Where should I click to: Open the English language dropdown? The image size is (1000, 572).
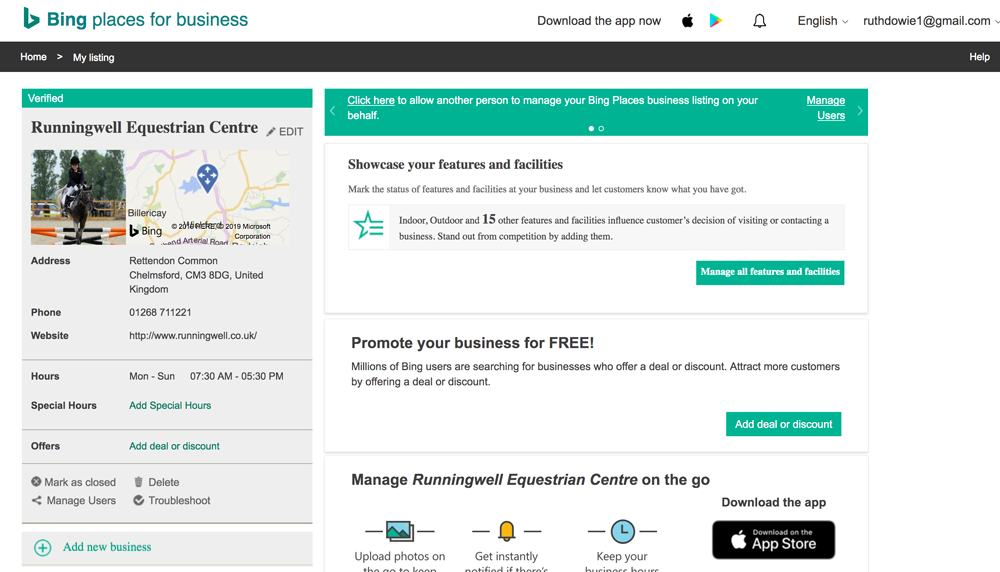[x=823, y=21]
